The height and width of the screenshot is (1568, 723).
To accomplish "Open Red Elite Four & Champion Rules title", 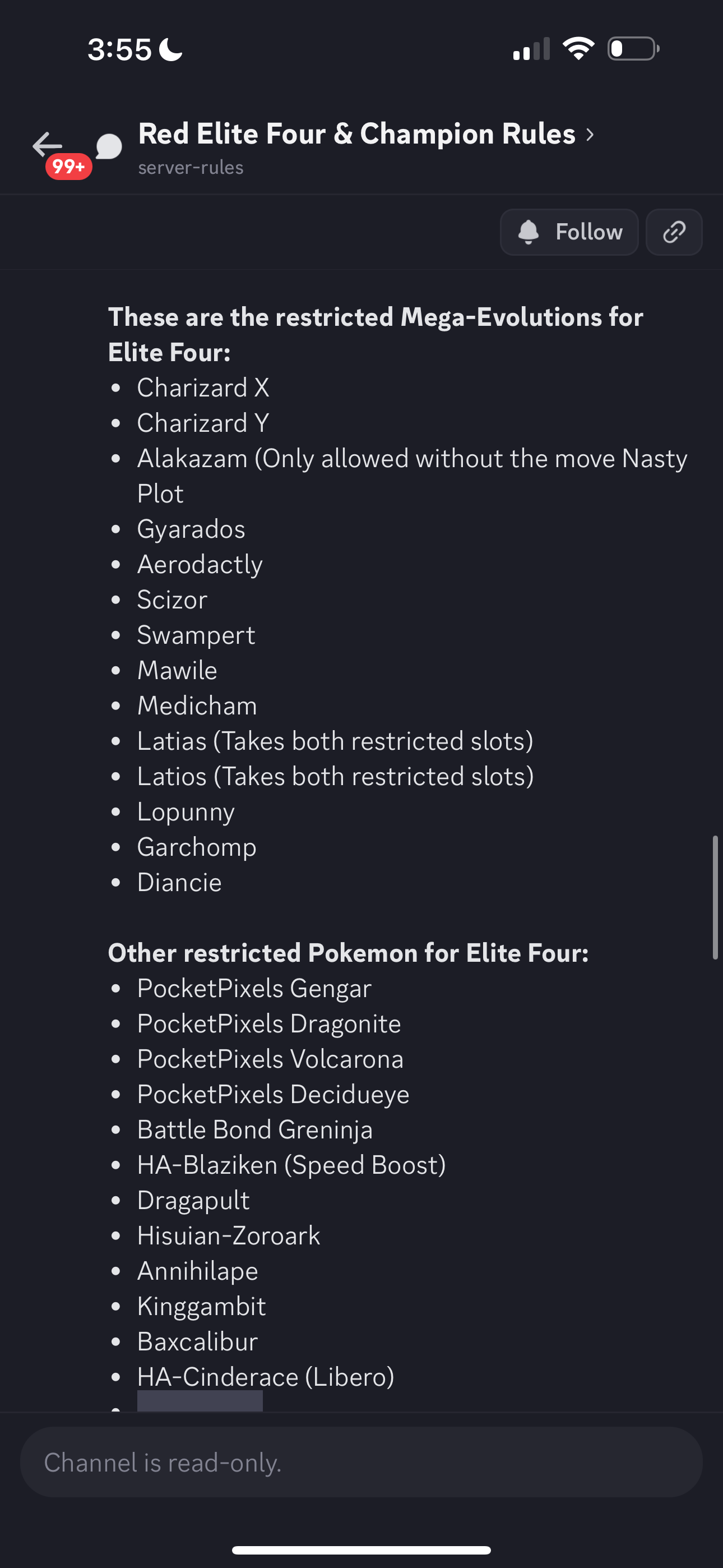I will [356, 134].
